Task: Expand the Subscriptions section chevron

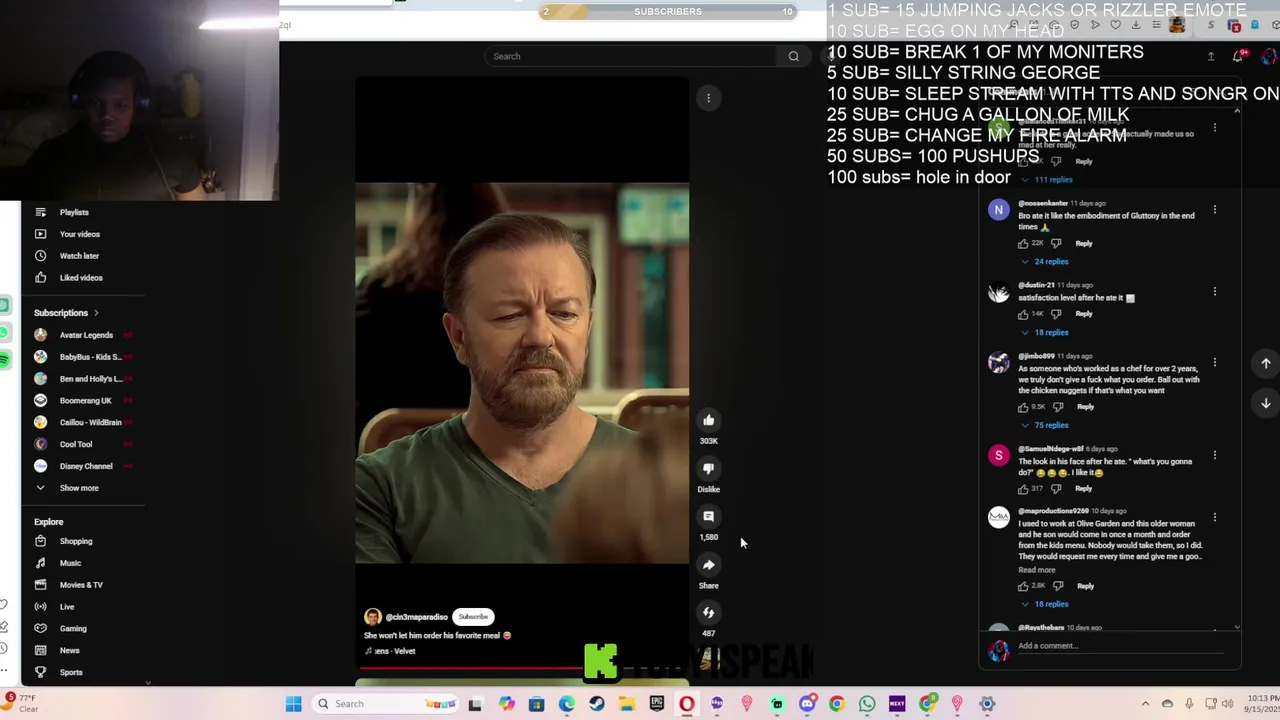Action: click(96, 313)
